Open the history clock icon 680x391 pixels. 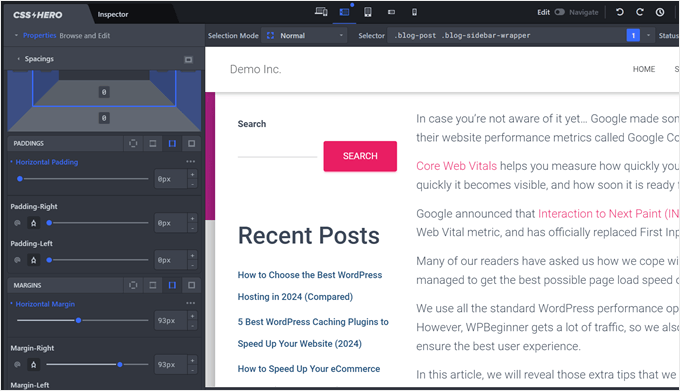pos(660,12)
